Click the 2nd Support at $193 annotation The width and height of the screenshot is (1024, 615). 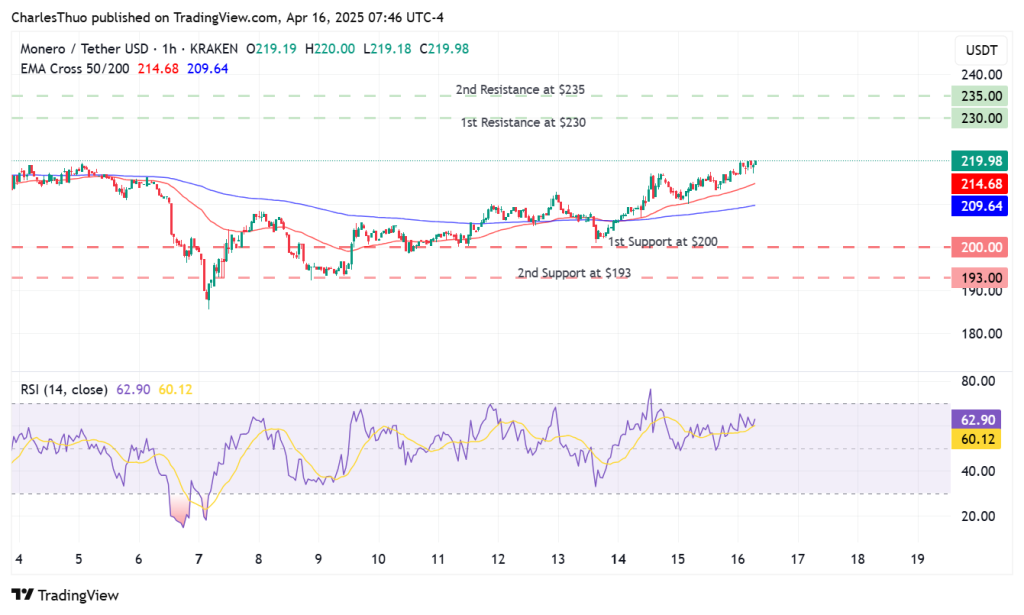575,272
